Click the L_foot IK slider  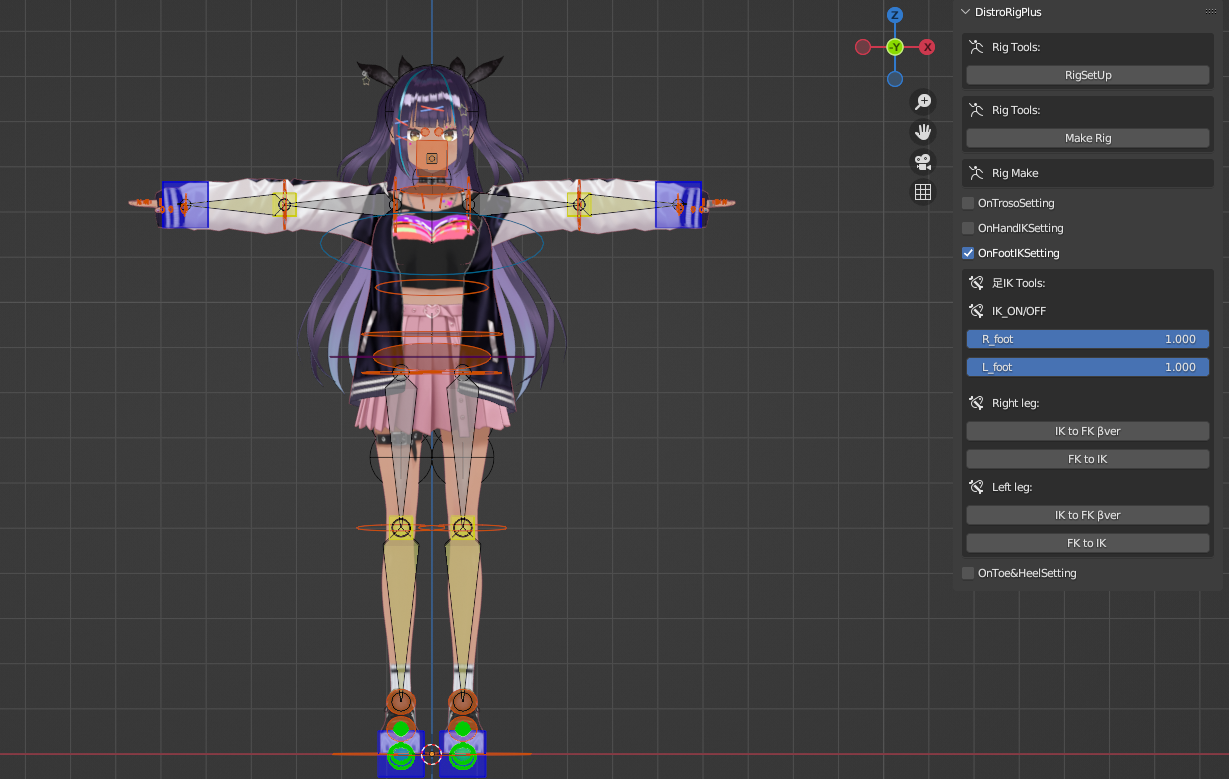[x=1088, y=367]
